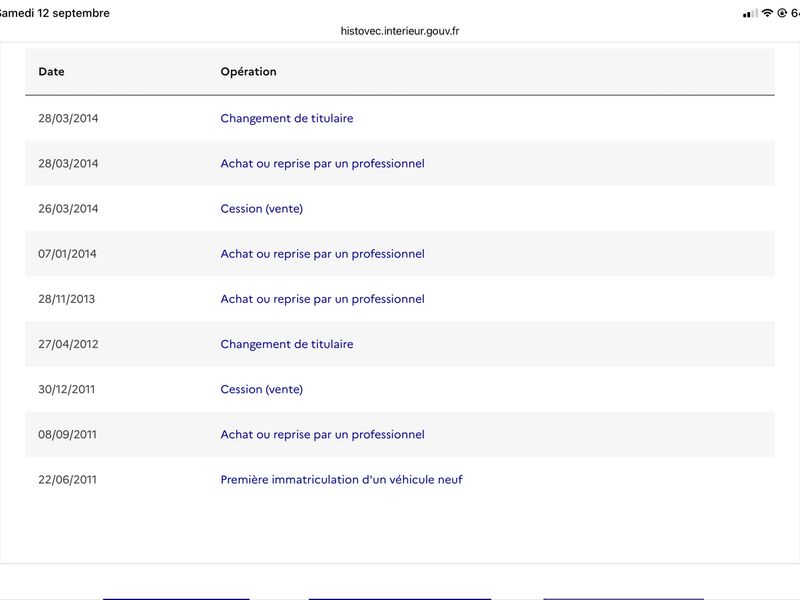Click the Opération column header

248,72
